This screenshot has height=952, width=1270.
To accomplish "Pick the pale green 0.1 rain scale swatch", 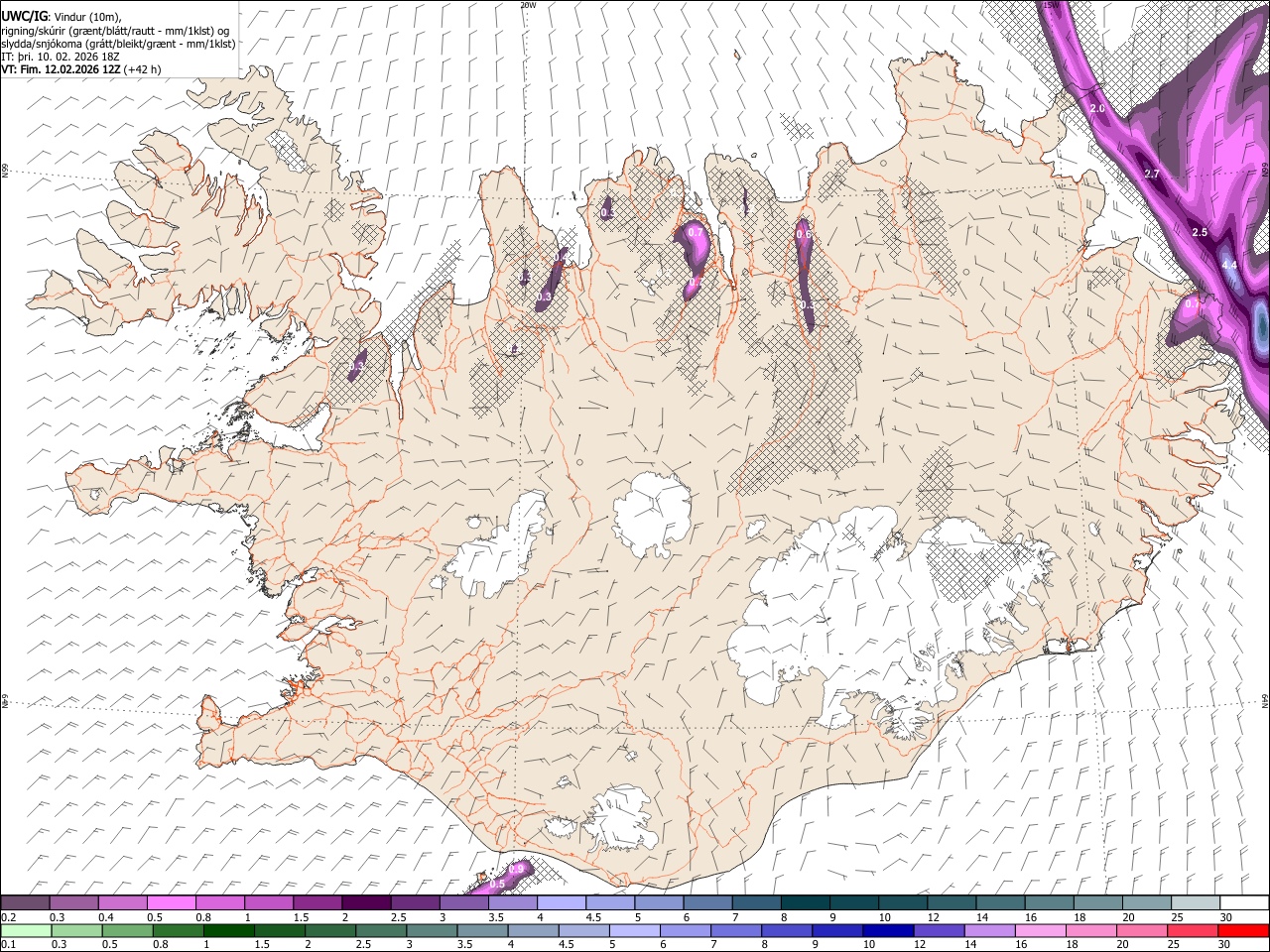I will pos(25,930).
